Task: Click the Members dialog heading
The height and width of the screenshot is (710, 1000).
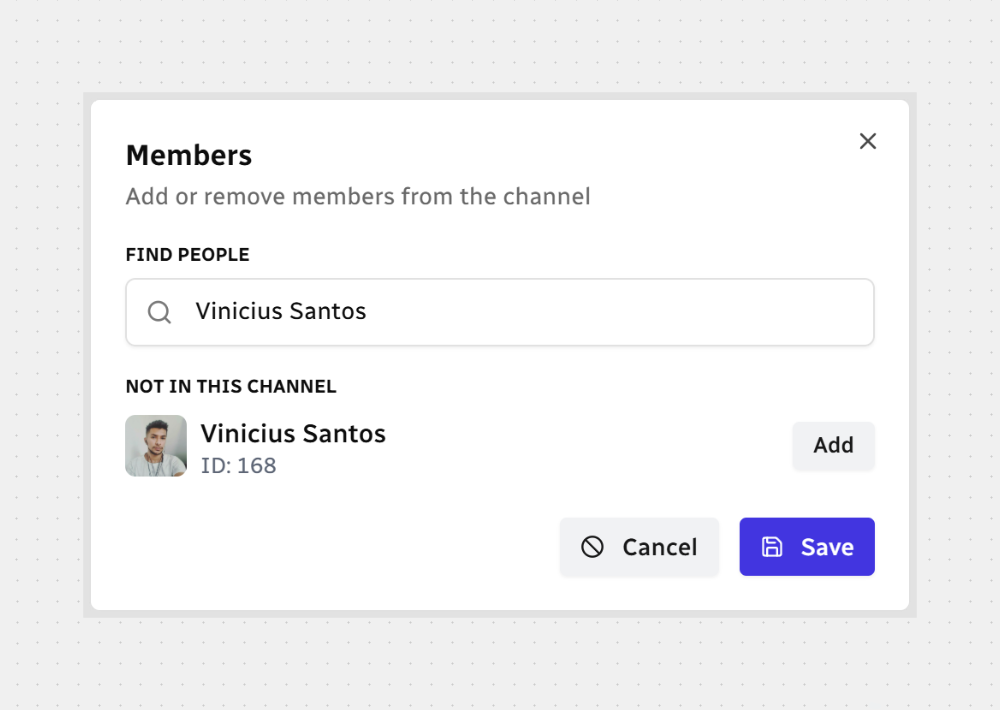Action: 189,156
